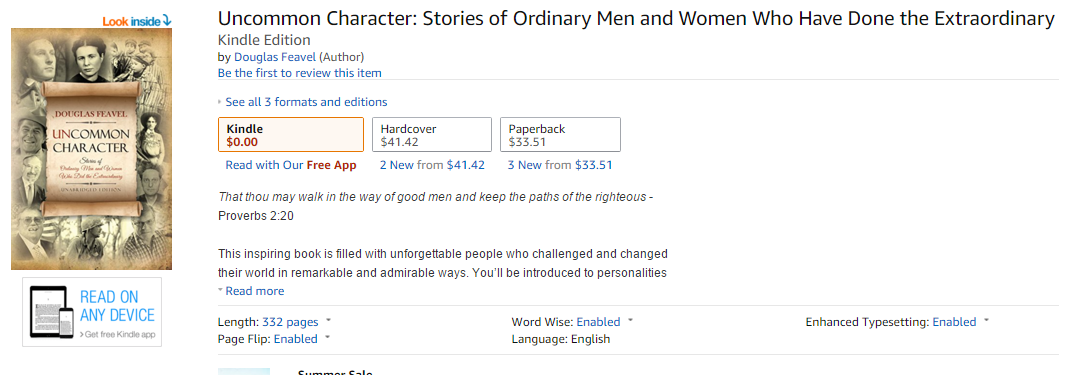Click the 332 pages link
Screen dimensions: 1068x375
tap(290, 322)
